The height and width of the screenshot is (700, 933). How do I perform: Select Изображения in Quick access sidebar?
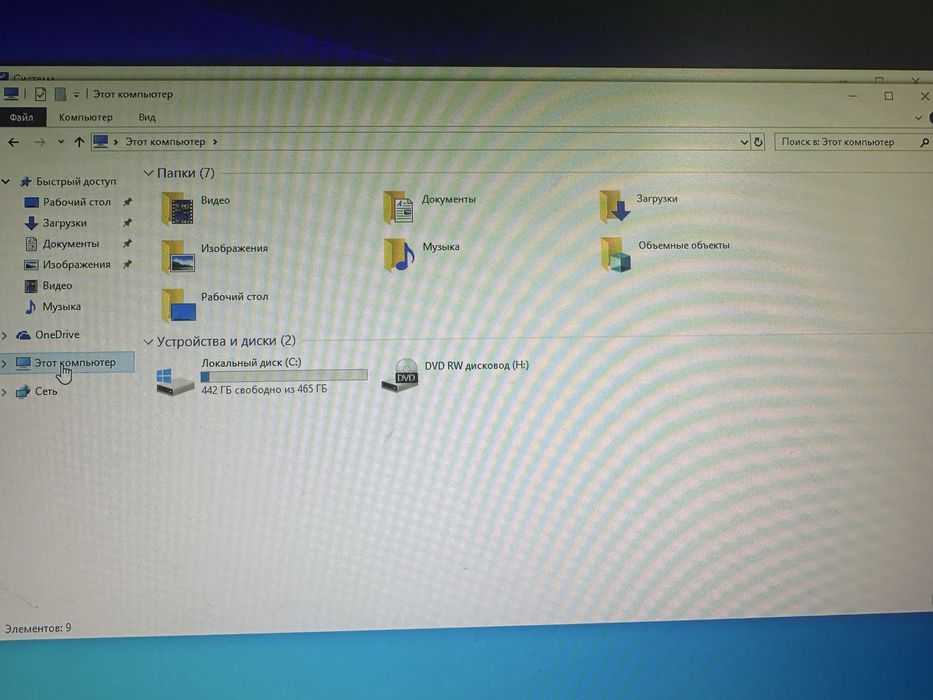[76, 265]
